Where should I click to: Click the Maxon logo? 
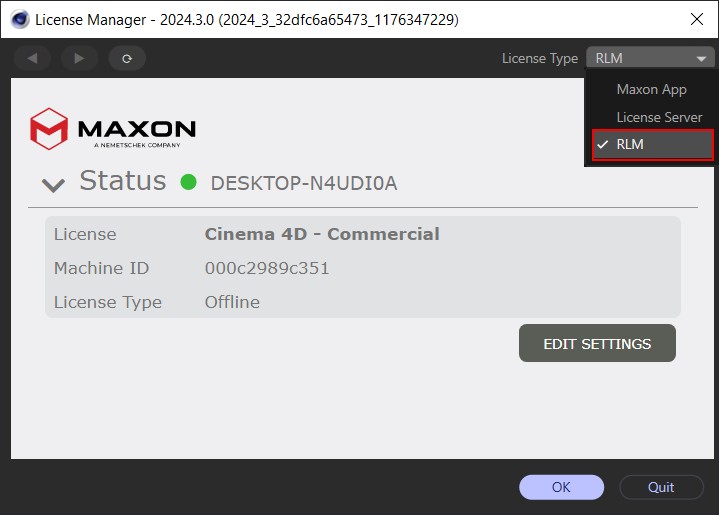click(x=113, y=129)
